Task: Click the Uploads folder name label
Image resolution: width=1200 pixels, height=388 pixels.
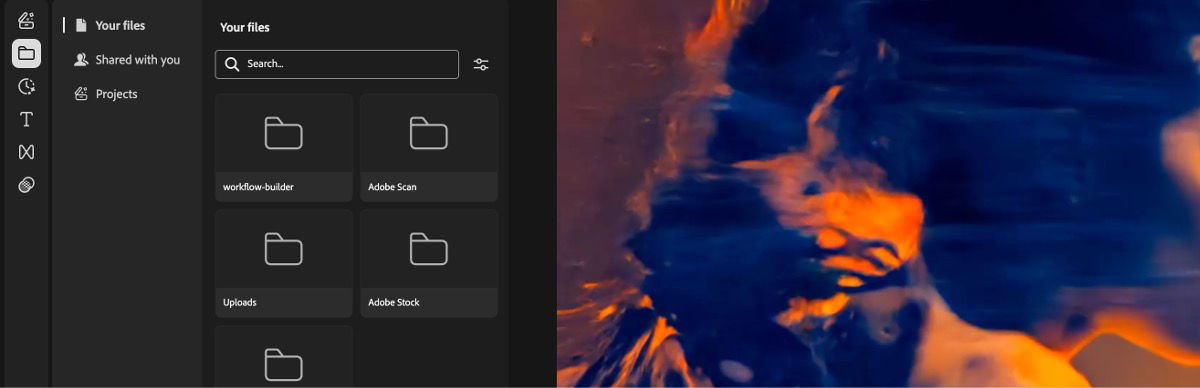Action: click(x=240, y=302)
